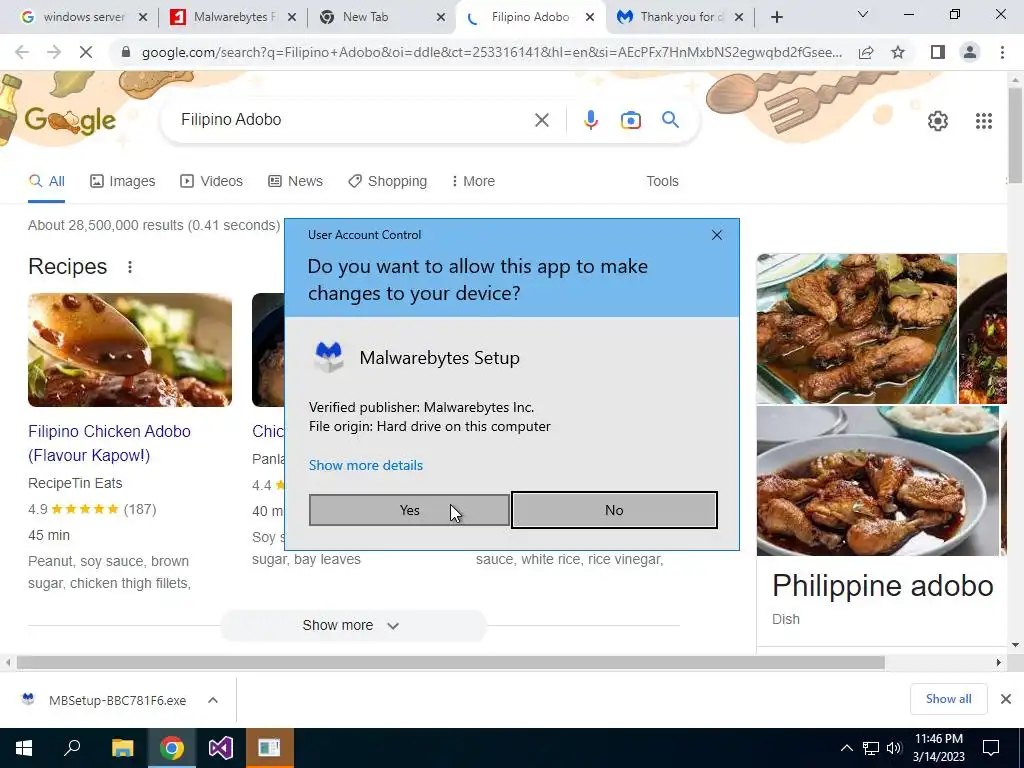This screenshot has height=768, width=1024.
Task: Select the All results tab
Action: [x=46, y=182]
